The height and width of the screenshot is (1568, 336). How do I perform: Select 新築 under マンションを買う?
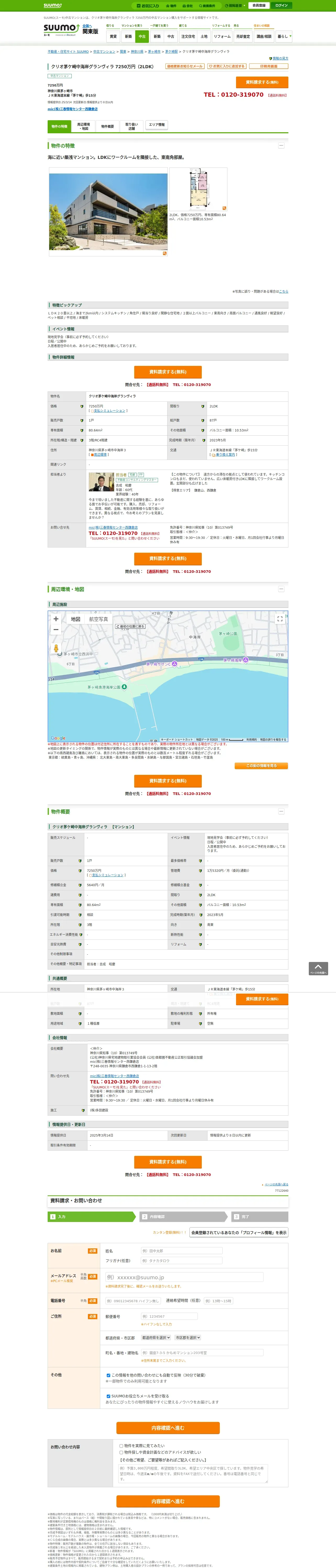[128, 37]
